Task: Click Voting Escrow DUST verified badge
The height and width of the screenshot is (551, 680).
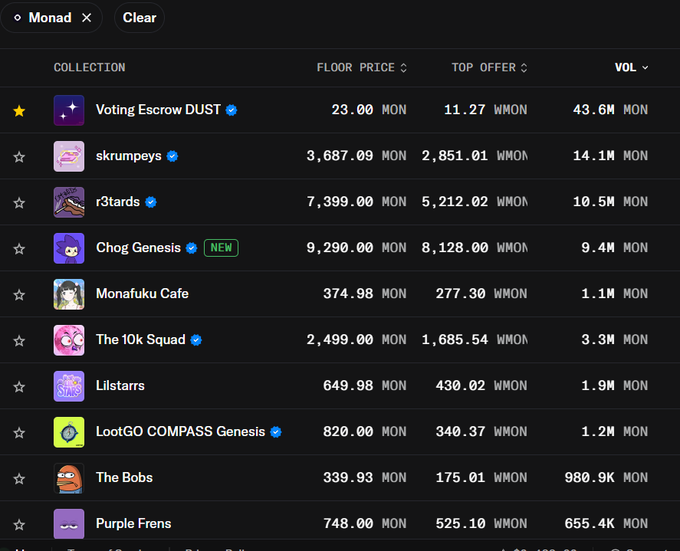Action: pos(232,110)
